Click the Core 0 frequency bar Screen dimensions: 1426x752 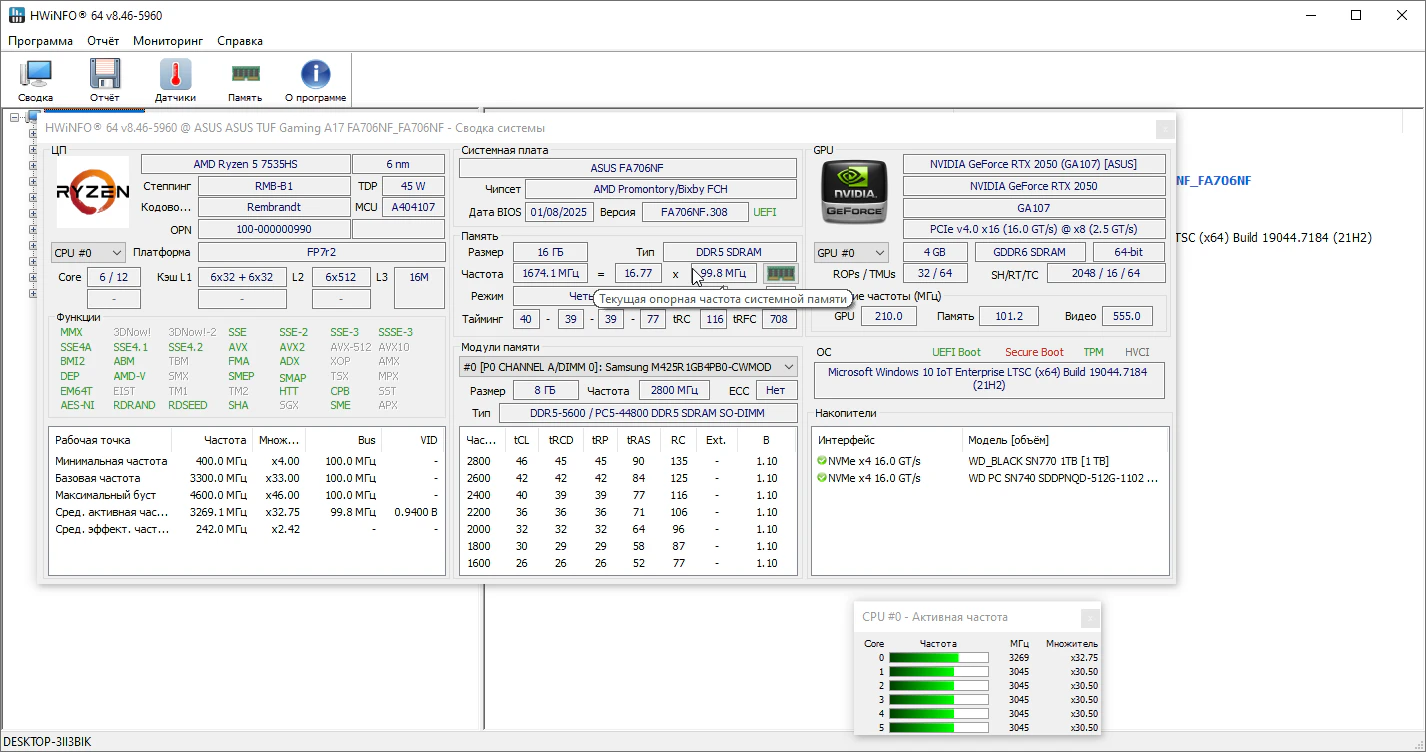coord(938,658)
